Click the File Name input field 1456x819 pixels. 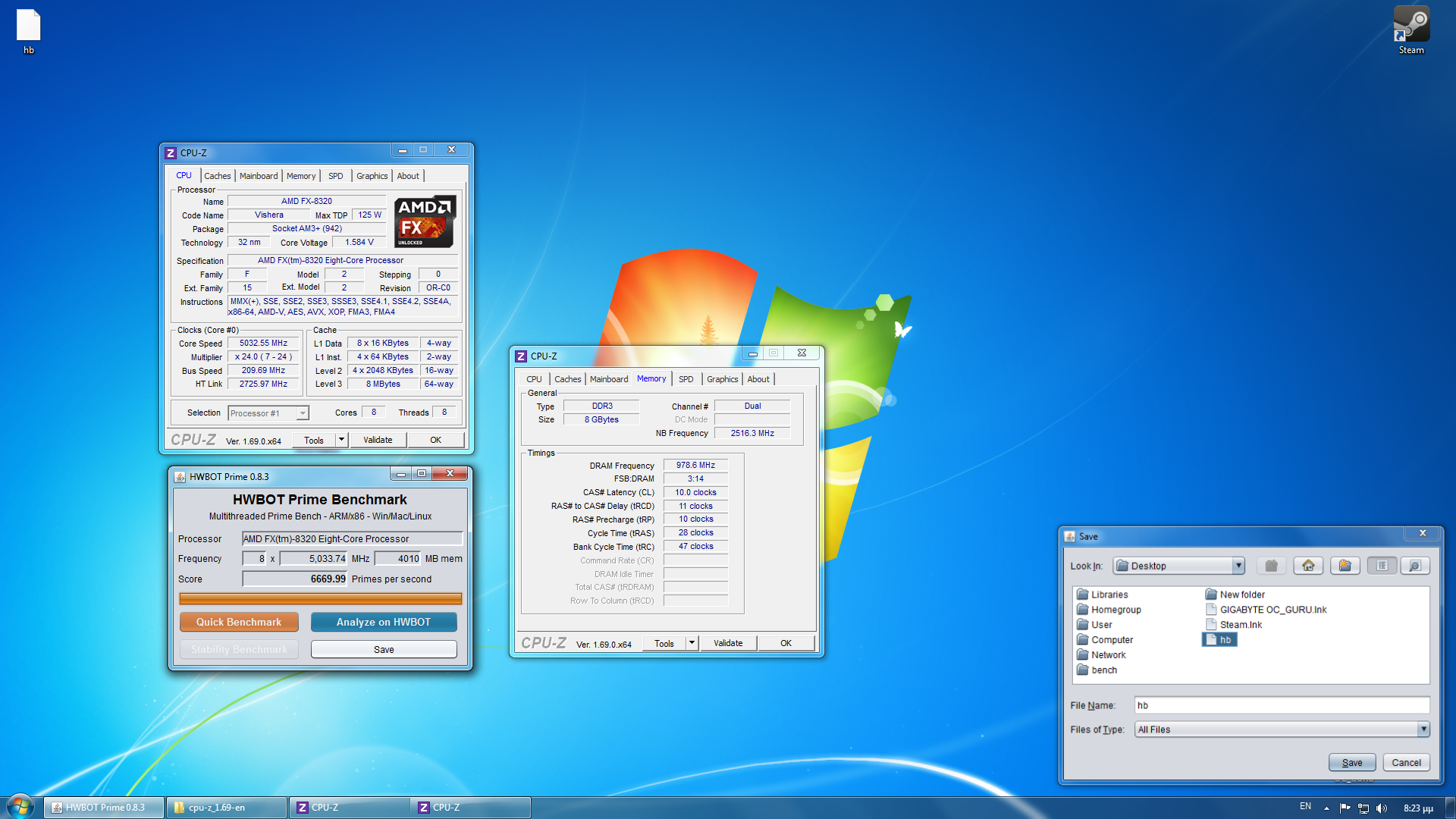tap(1282, 705)
